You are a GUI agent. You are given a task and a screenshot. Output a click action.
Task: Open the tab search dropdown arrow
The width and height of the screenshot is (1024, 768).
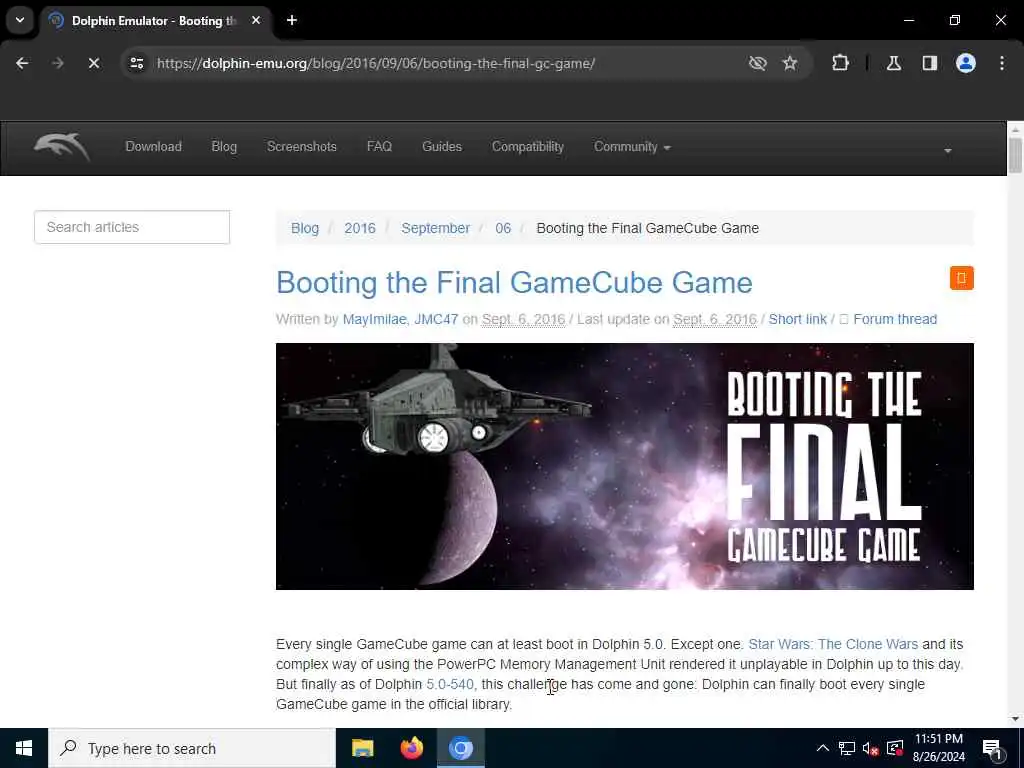coord(20,20)
